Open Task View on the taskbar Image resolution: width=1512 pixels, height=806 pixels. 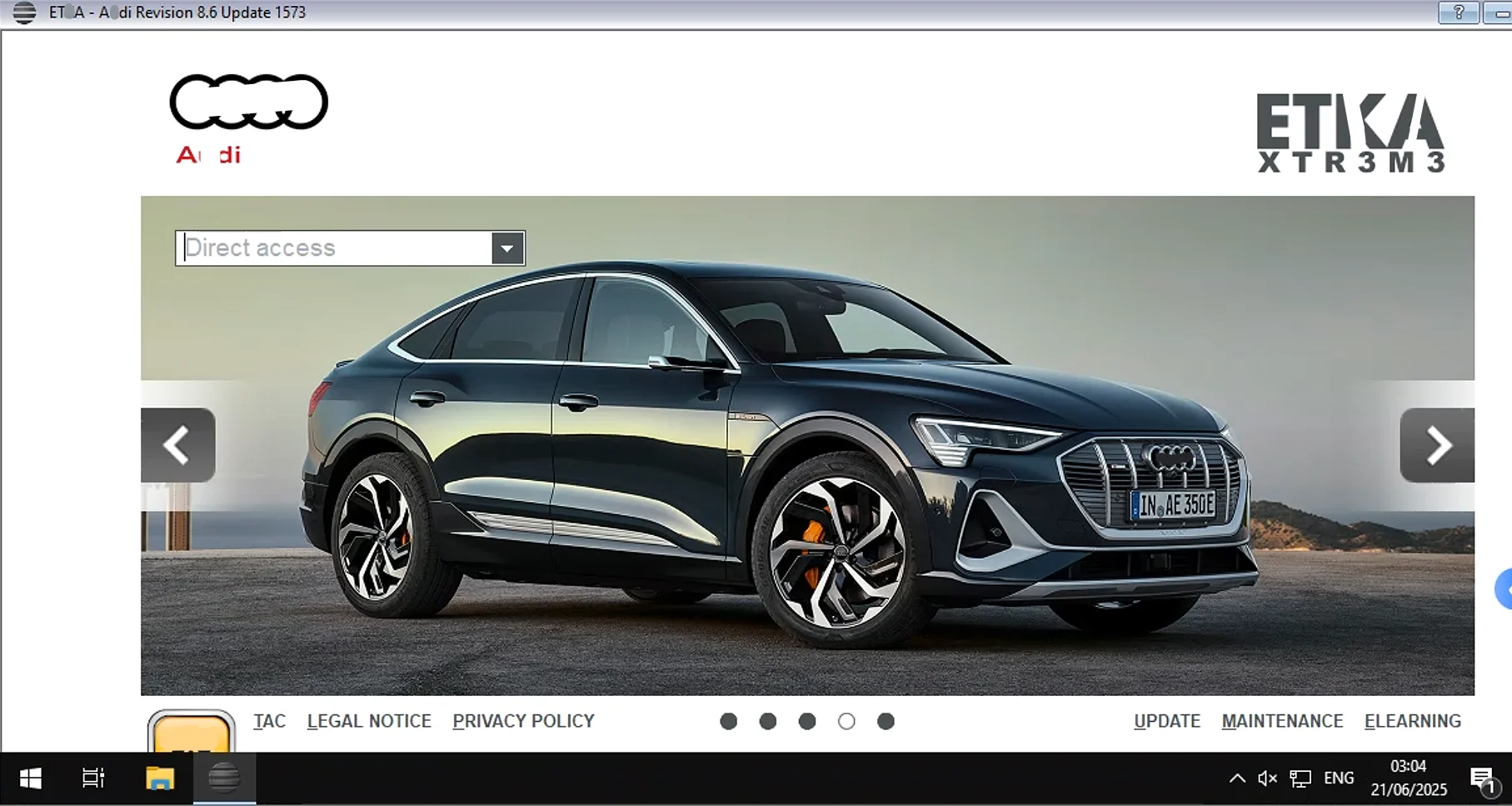(93, 778)
